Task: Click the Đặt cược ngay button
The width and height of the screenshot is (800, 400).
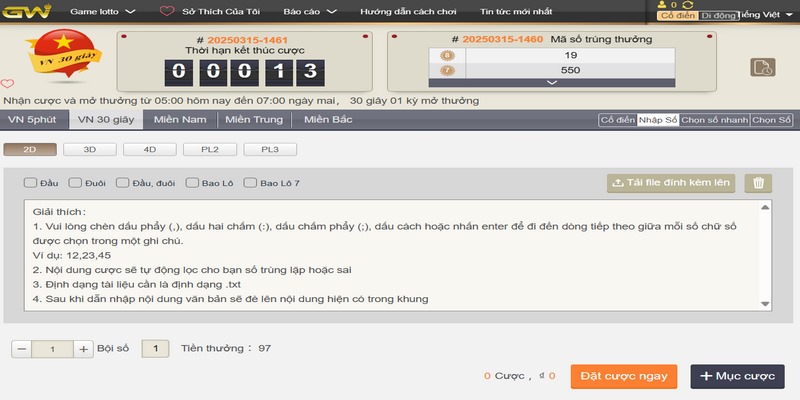Action: click(x=624, y=376)
